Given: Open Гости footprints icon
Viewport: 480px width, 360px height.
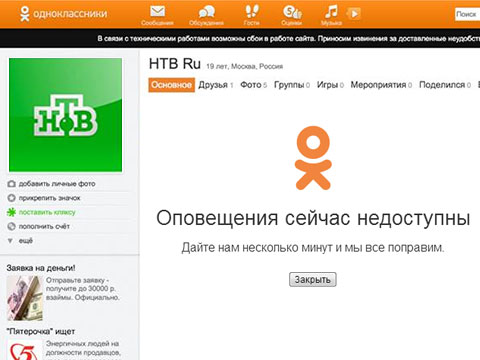Looking at the screenshot, I should click(252, 11).
